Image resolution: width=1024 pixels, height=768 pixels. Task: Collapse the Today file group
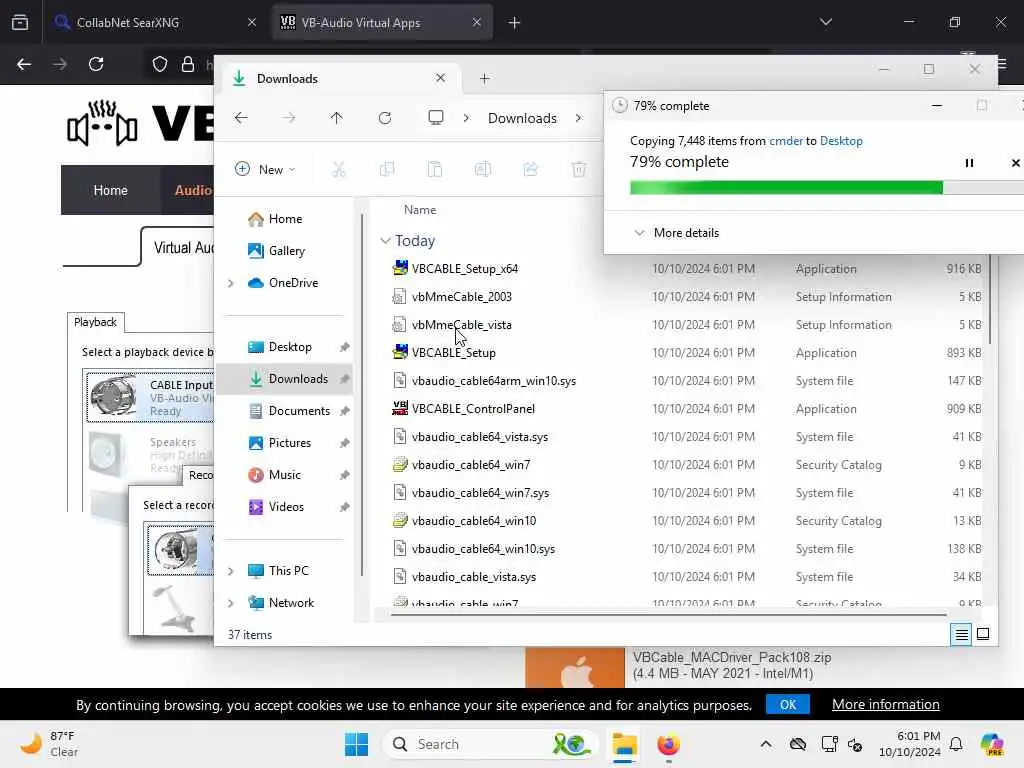tap(385, 241)
